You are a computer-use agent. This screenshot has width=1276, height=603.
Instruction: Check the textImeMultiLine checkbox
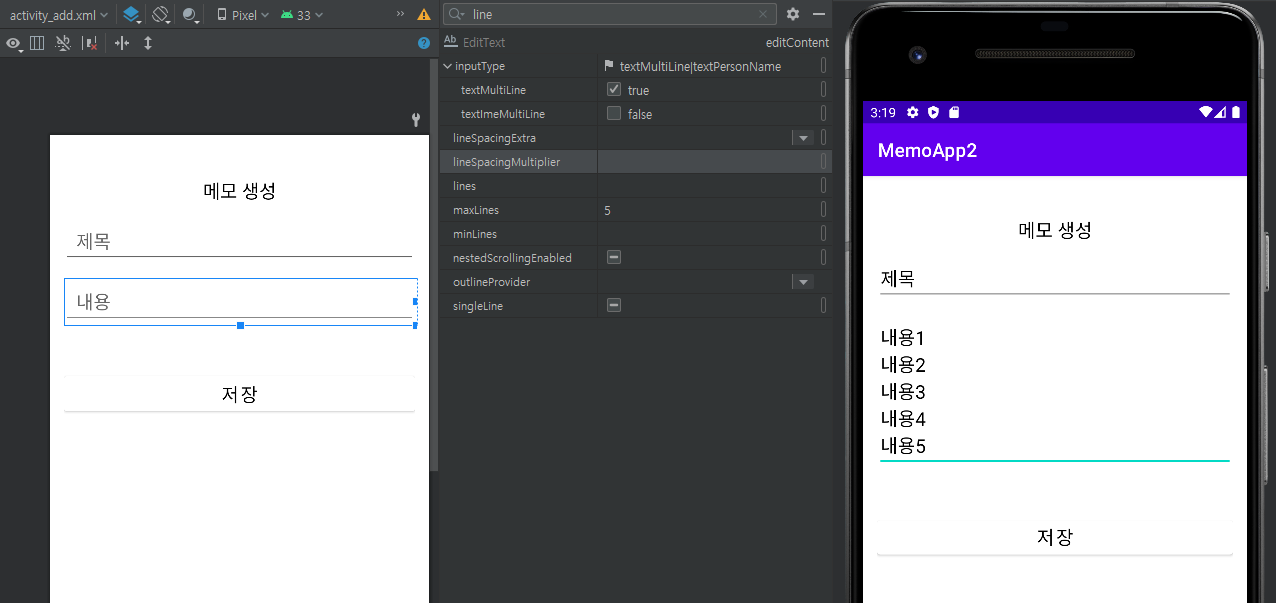coord(614,113)
